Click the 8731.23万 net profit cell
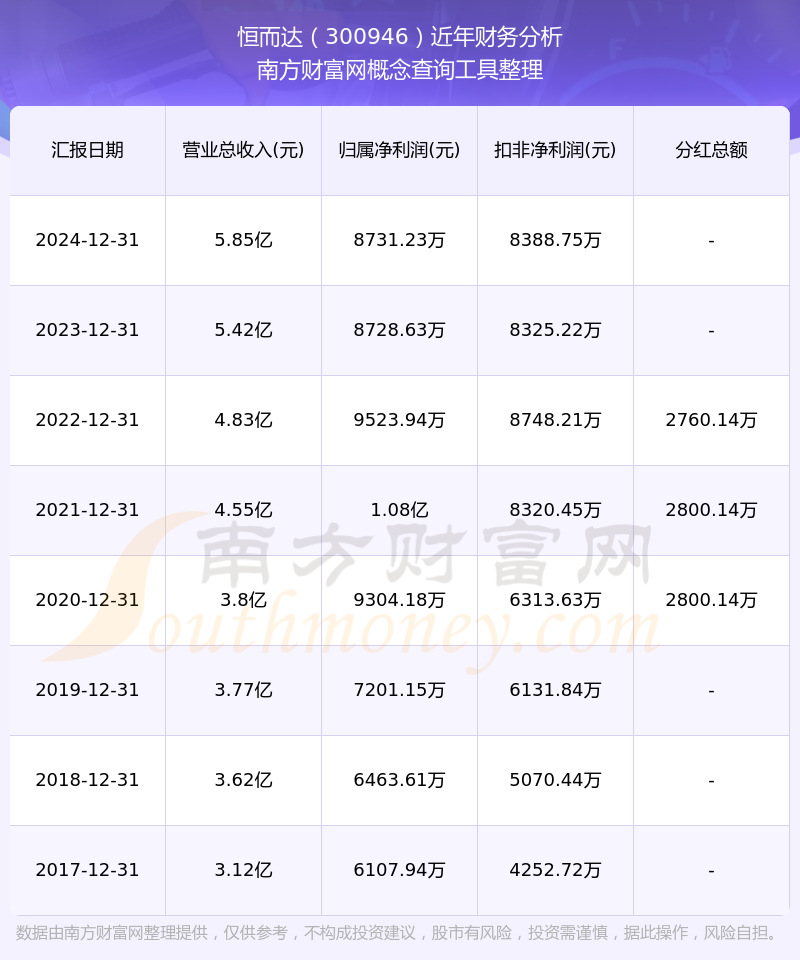The height and width of the screenshot is (960, 800). point(400,240)
